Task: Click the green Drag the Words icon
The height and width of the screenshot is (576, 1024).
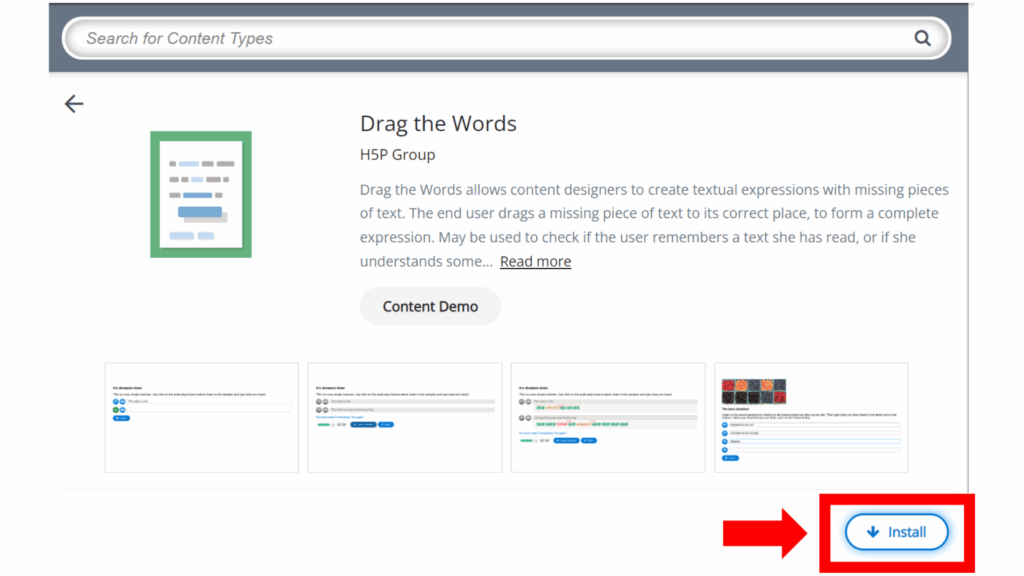Action: (201, 194)
